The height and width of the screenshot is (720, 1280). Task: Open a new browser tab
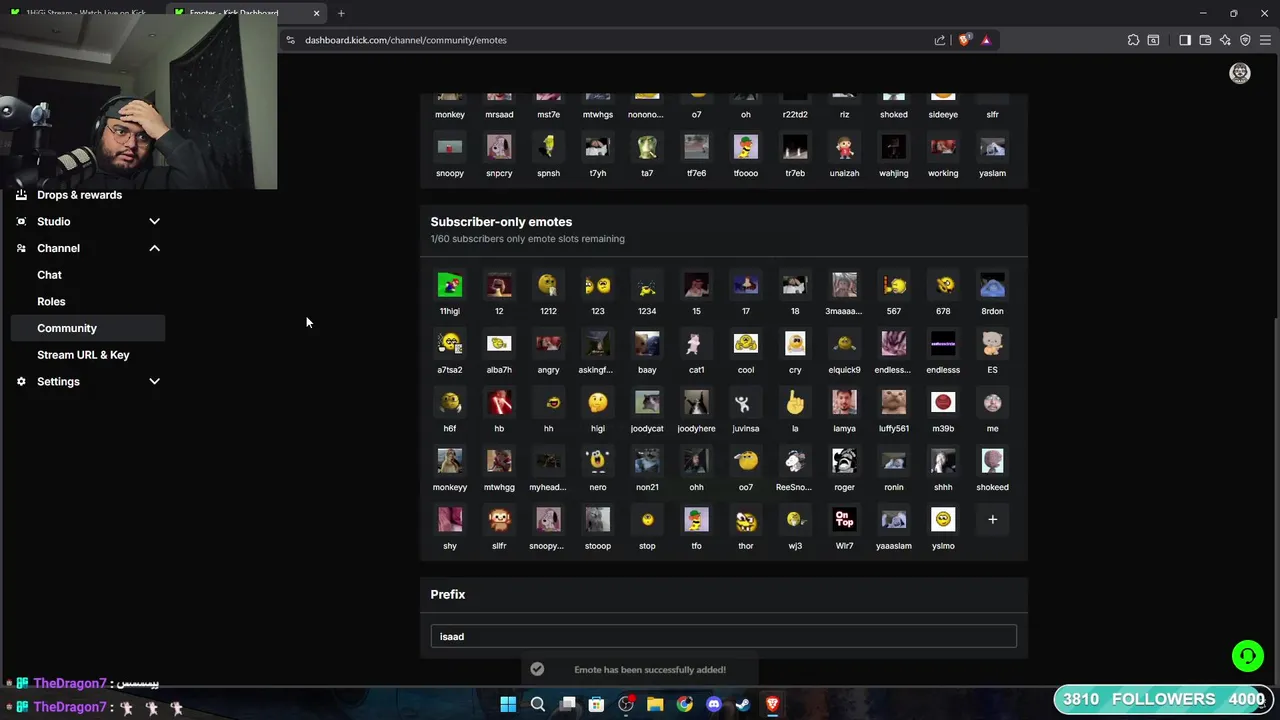click(x=341, y=13)
